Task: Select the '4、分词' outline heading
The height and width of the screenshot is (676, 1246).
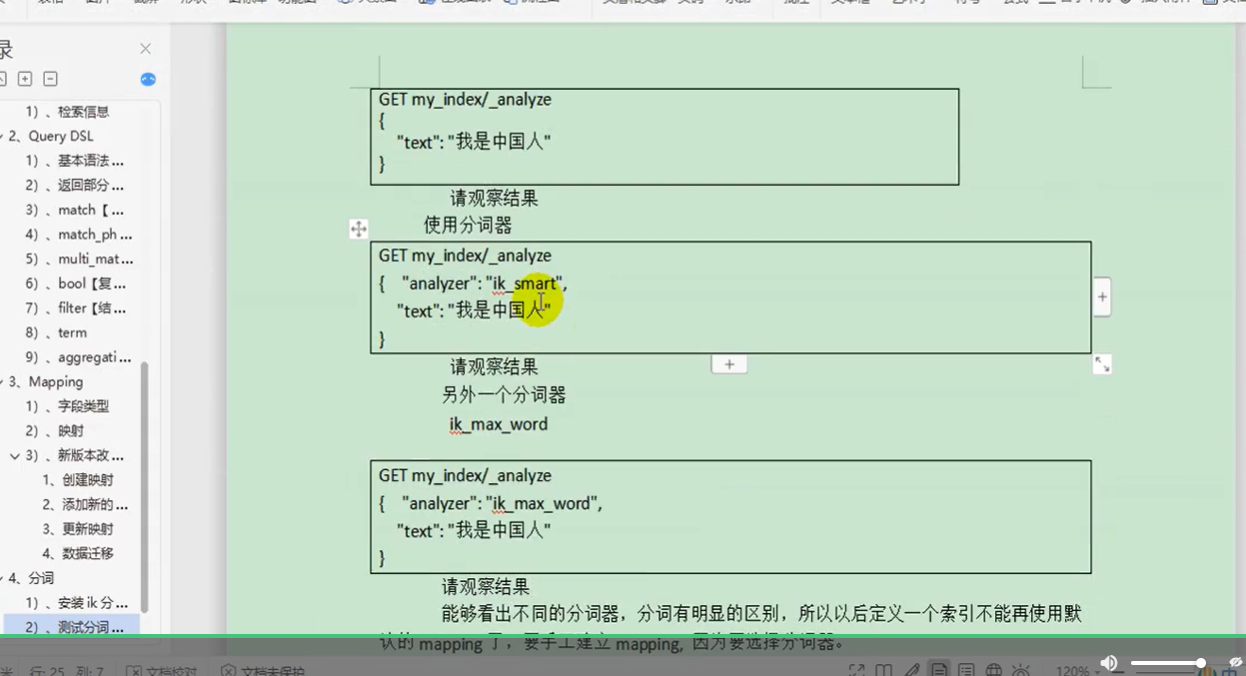Action: point(31,578)
